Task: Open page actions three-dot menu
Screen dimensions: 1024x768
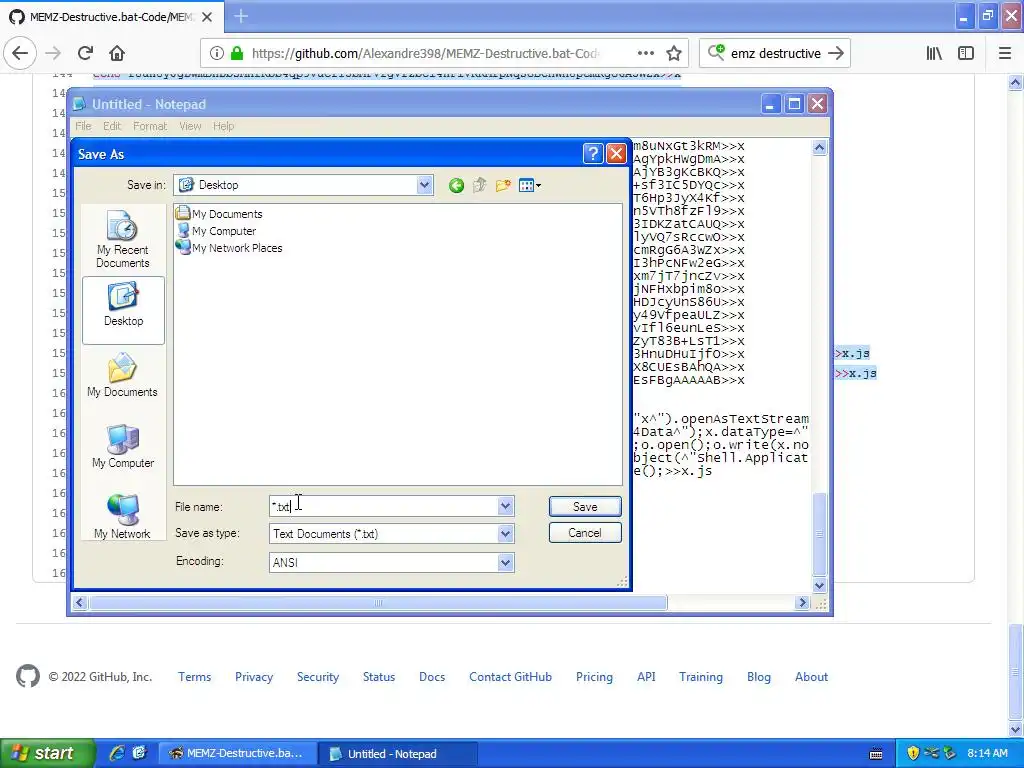Action: point(645,53)
